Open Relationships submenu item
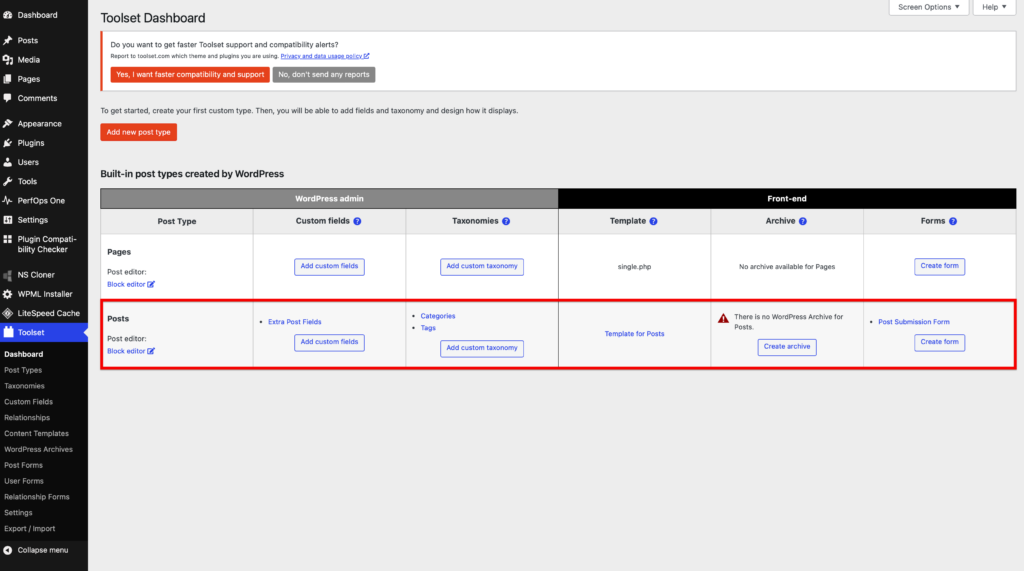The image size is (1024, 571). pyautogui.click(x=27, y=417)
